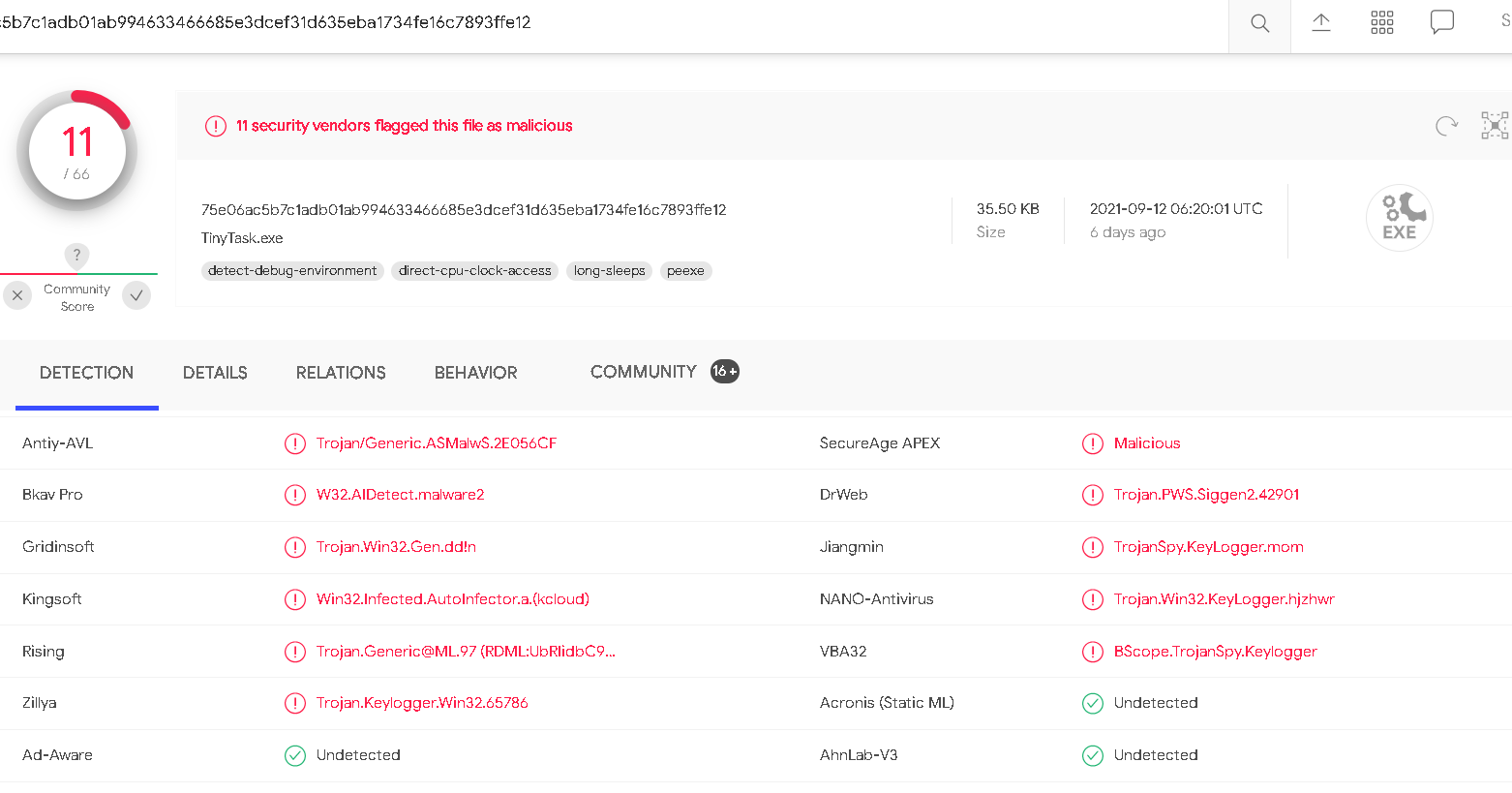
Task: Click the search magnifier icon
Action: tap(1259, 23)
